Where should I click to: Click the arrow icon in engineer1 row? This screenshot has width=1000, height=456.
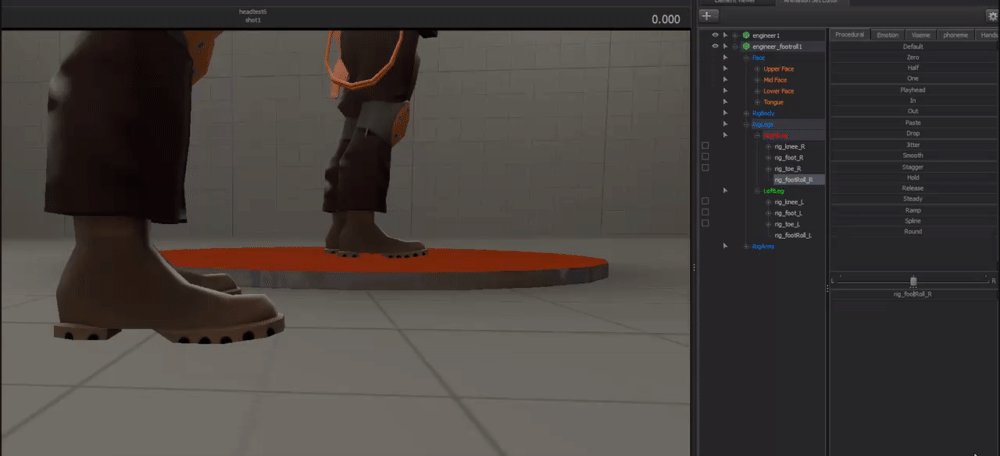click(725, 36)
